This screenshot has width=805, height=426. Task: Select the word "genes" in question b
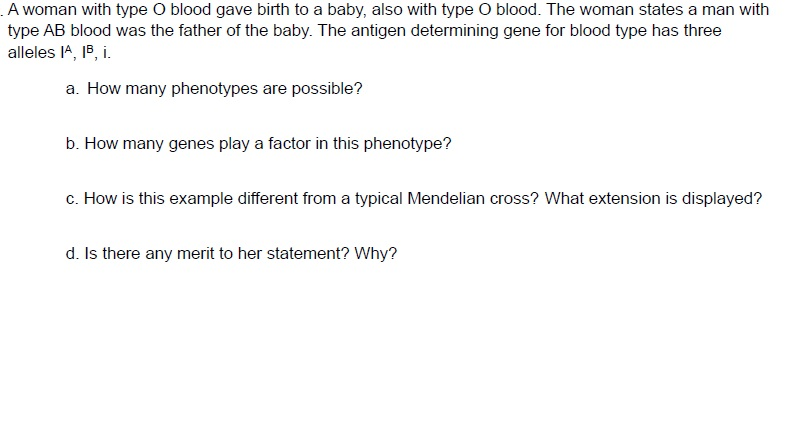(x=193, y=144)
